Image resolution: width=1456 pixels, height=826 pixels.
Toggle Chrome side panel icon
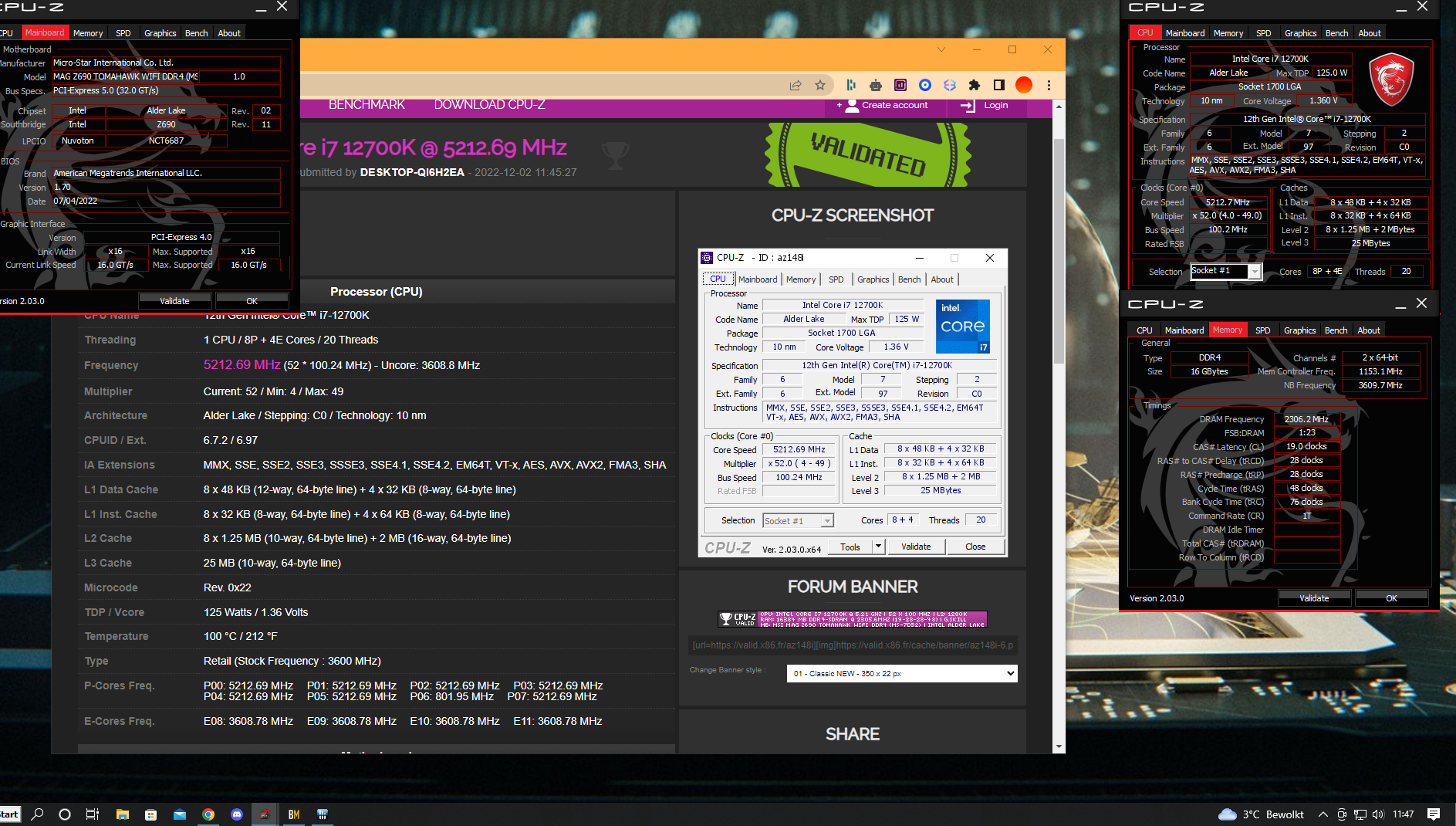point(999,85)
